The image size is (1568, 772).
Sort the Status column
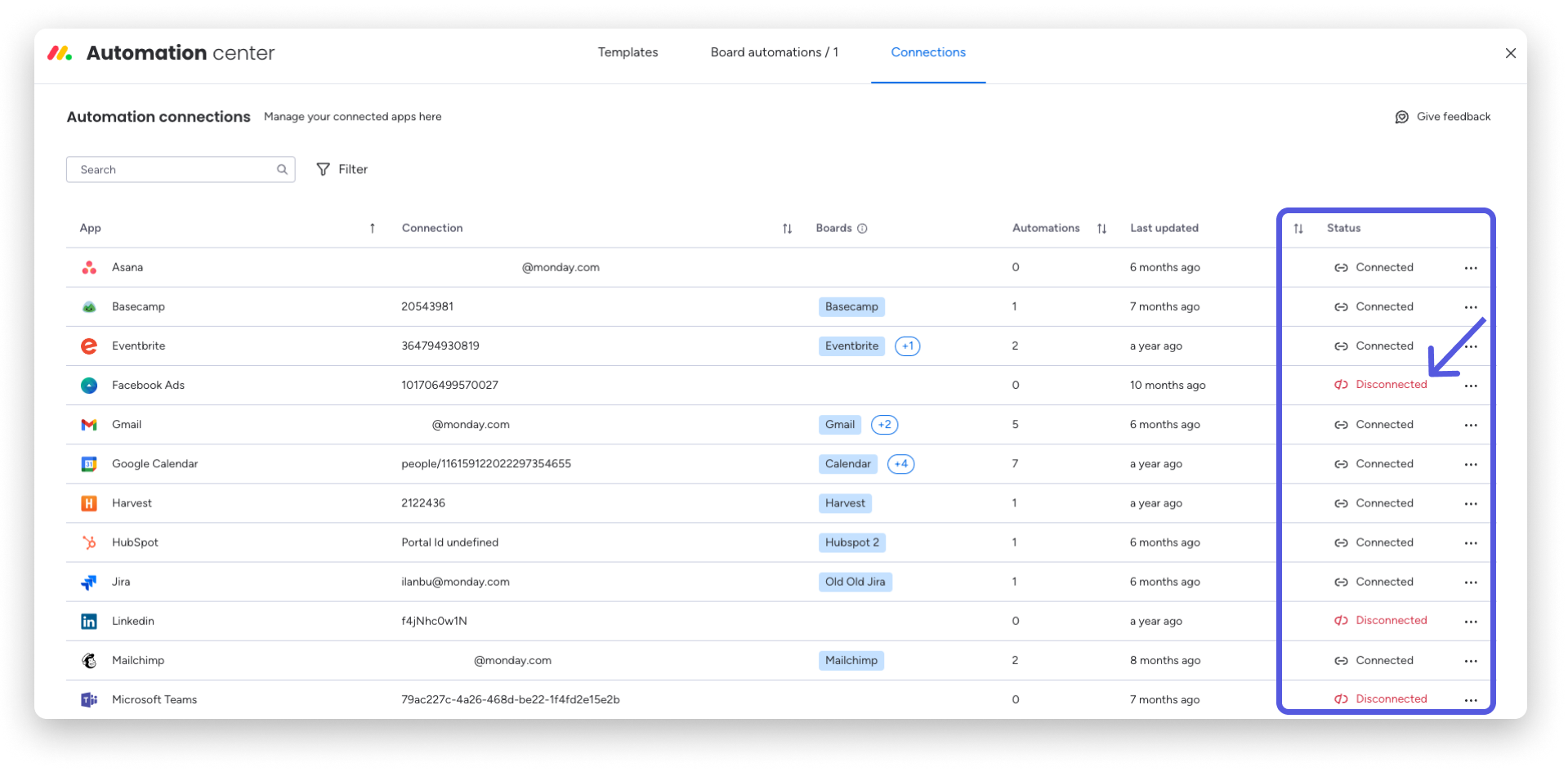(1298, 228)
